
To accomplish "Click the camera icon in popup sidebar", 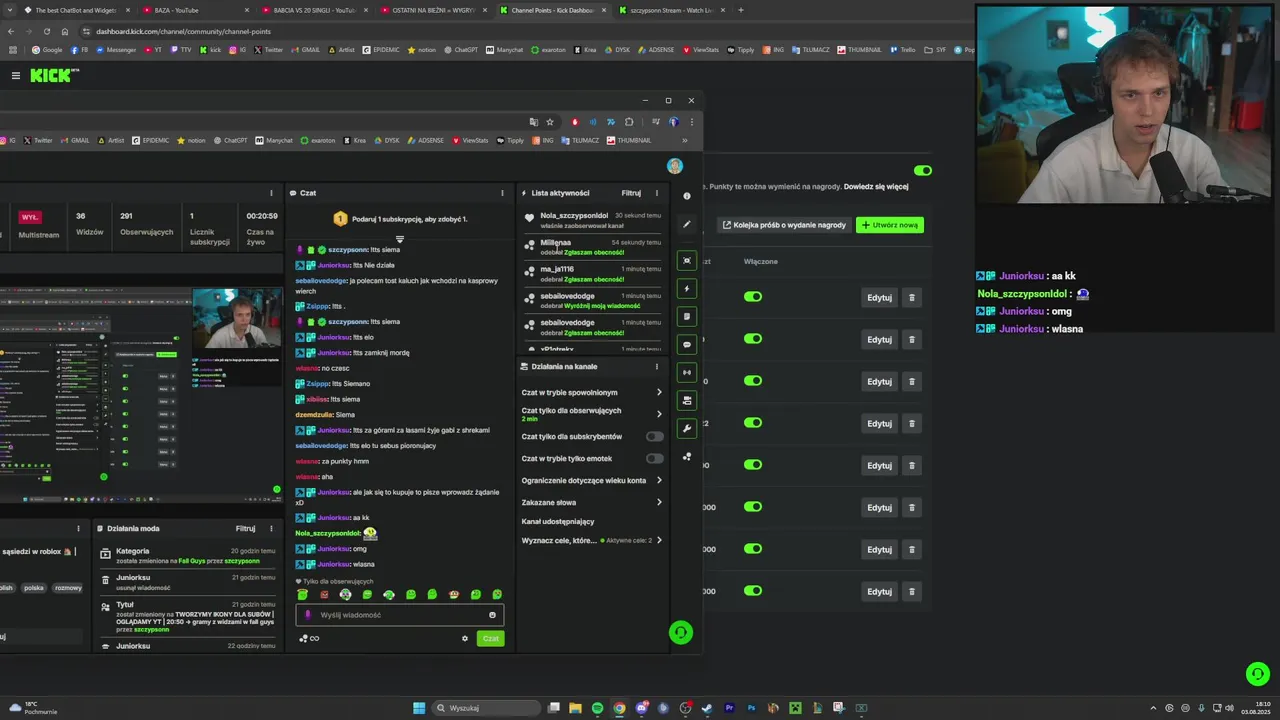I will (686, 260).
